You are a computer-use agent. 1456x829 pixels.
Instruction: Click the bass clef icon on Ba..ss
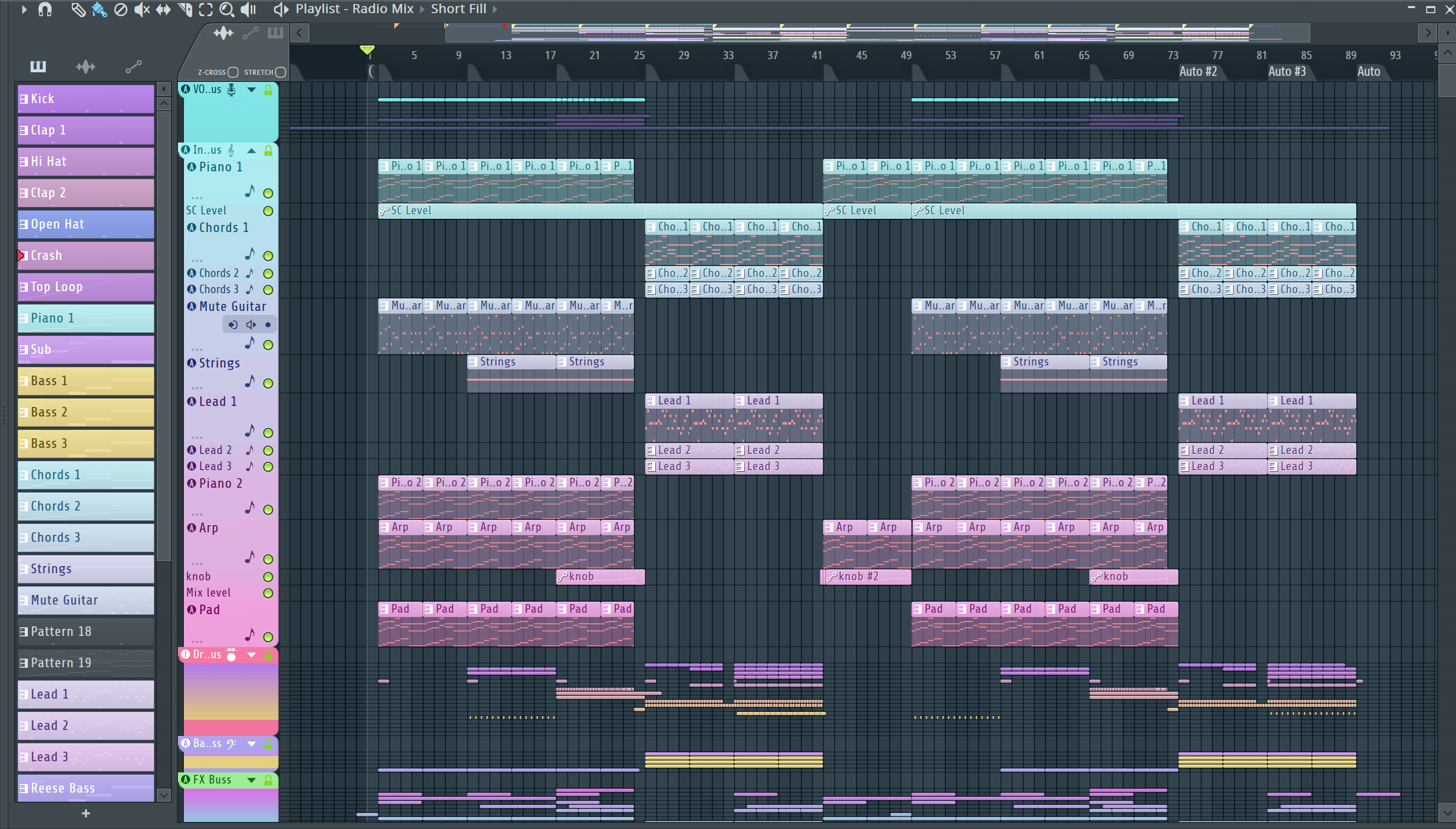(231, 744)
